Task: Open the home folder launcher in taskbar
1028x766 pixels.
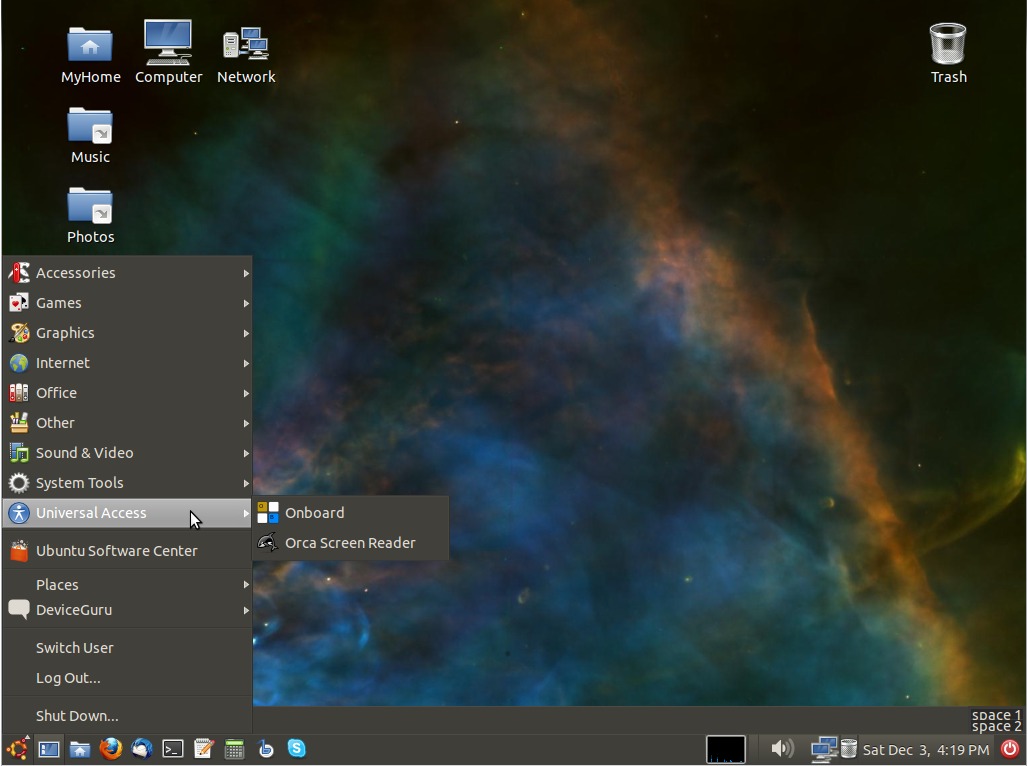Action: [80, 749]
